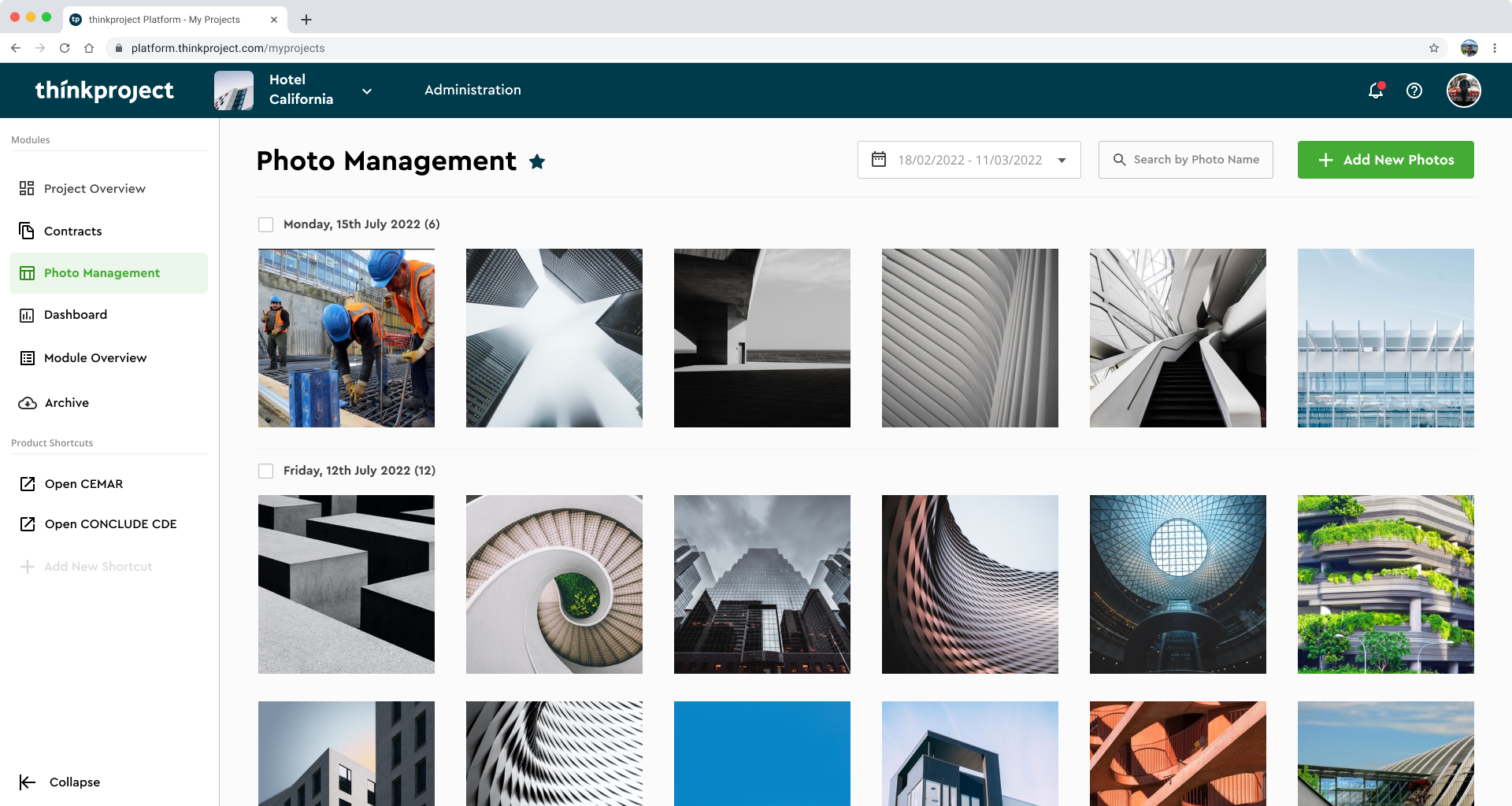This screenshot has height=806, width=1512.
Task: Expand the Hotel California project switcher
Action: coord(367,91)
